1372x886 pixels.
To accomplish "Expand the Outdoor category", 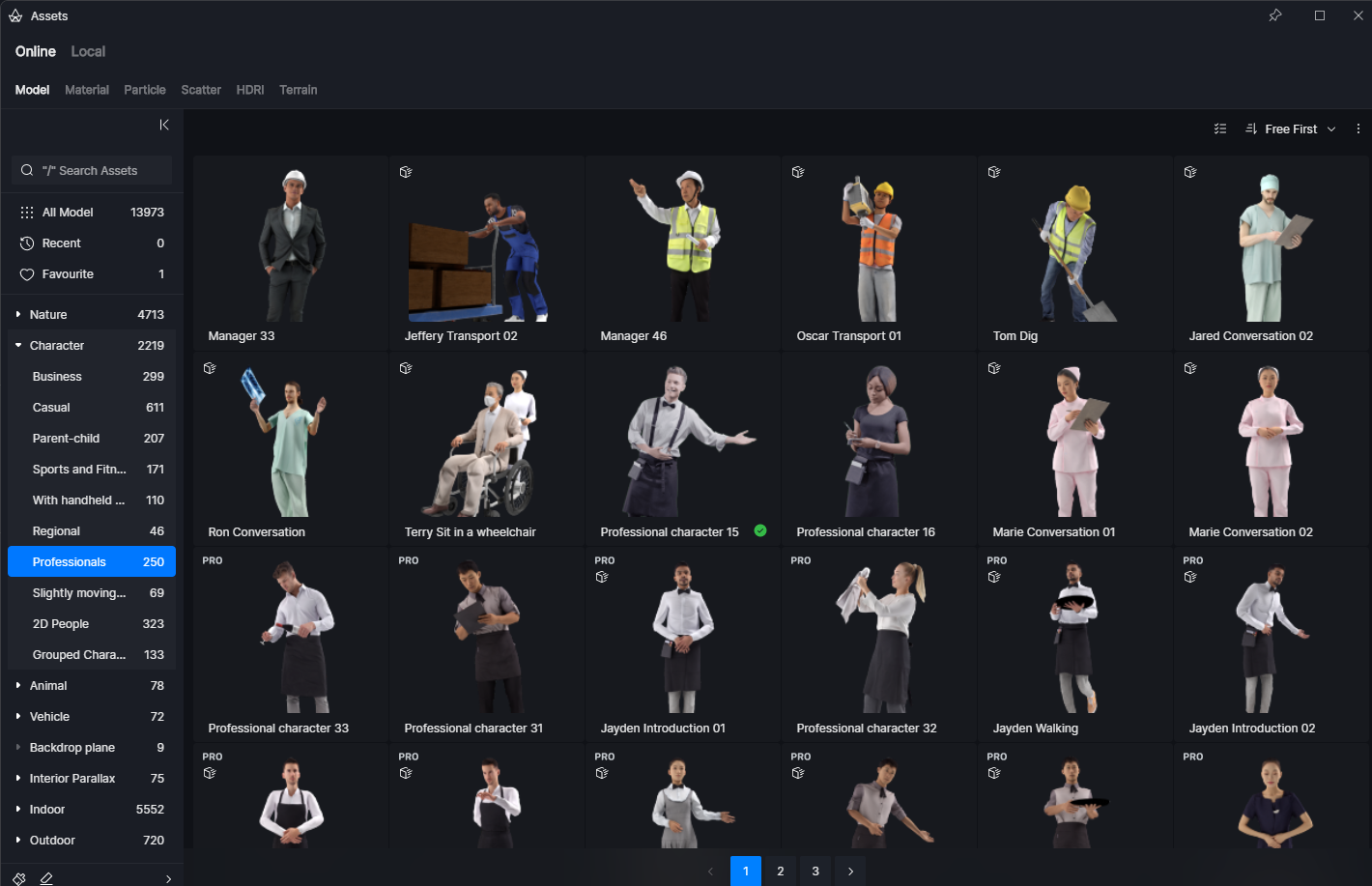I will (x=18, y=840).
